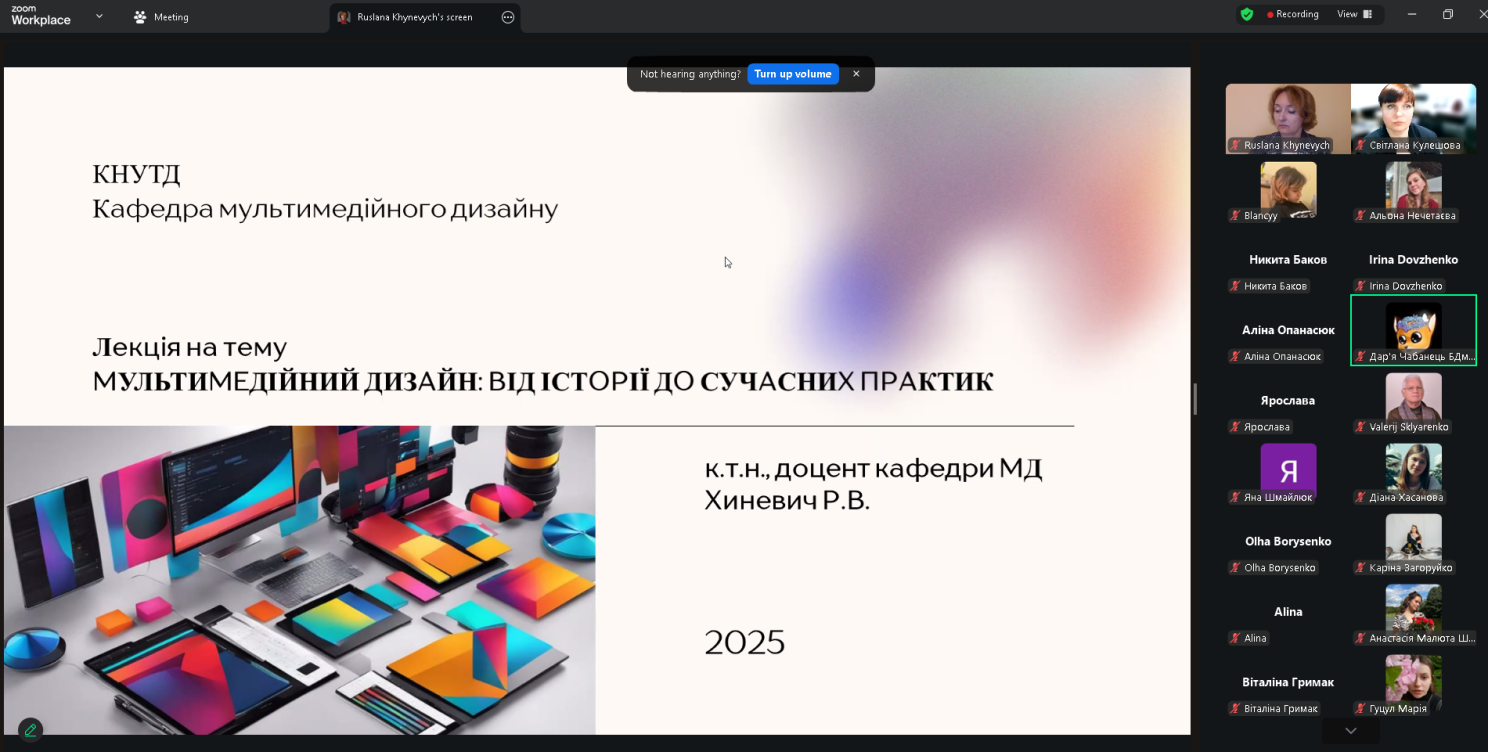Viewport: 1488px width, 752px height.
Task: Open the View layout menu
Action: pos(1355,15)
